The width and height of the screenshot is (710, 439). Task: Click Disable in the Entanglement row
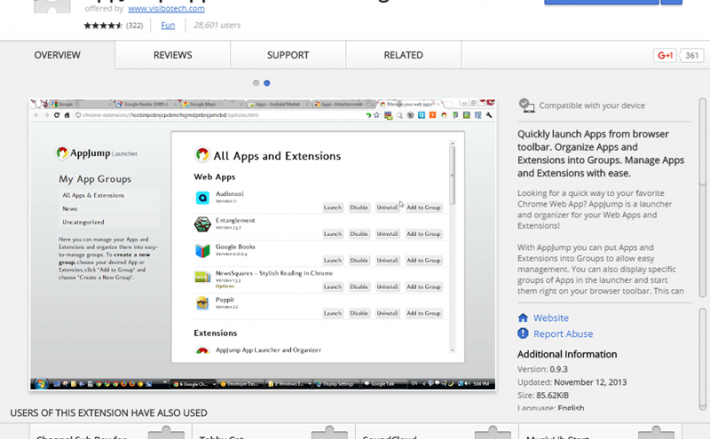(x=359, y=234)
